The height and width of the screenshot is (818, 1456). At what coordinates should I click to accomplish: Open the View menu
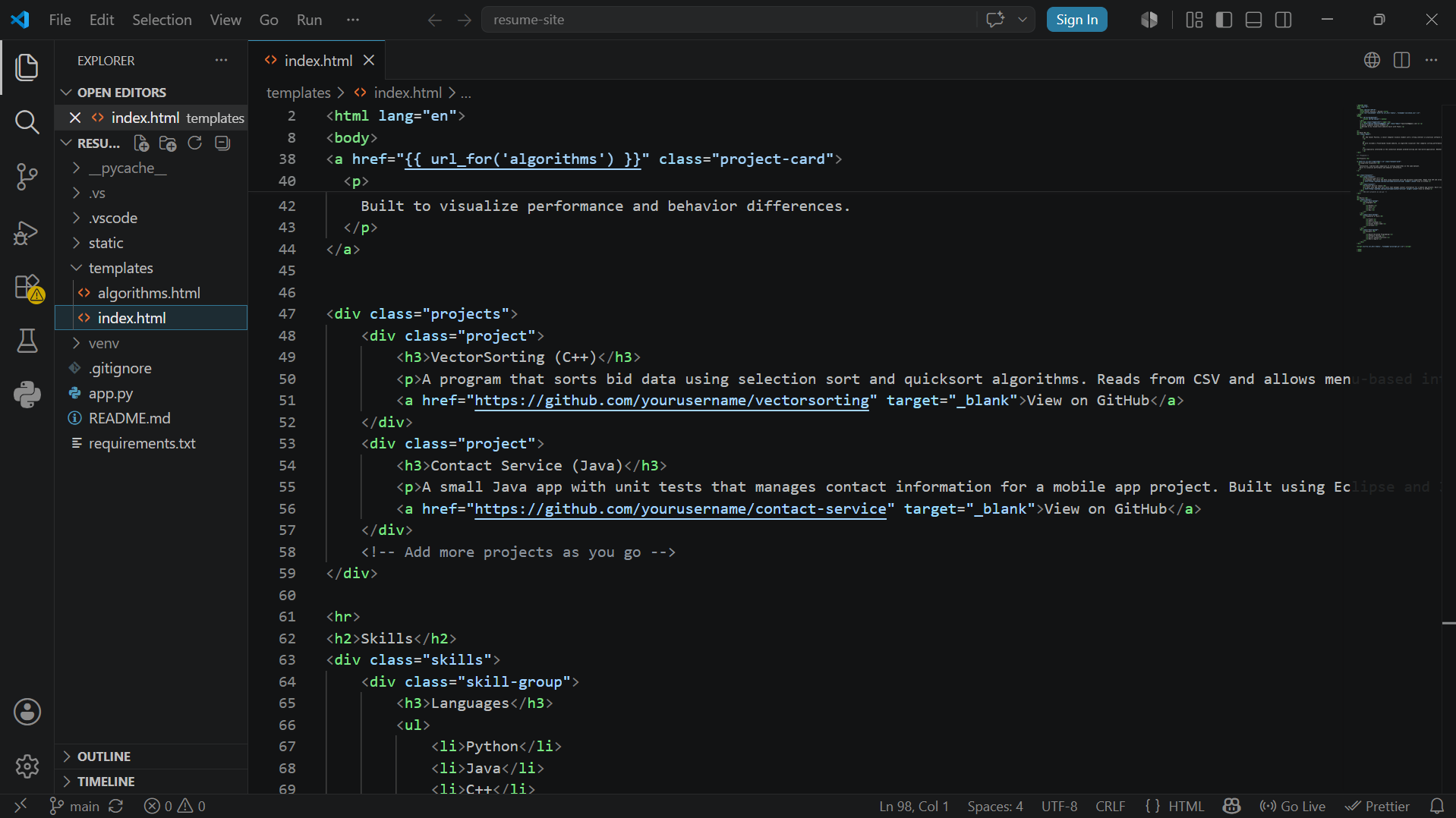225,20
